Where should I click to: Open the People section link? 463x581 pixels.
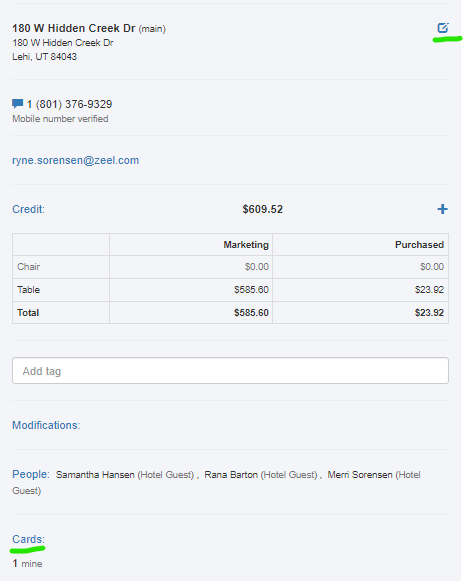coord(30,474)
